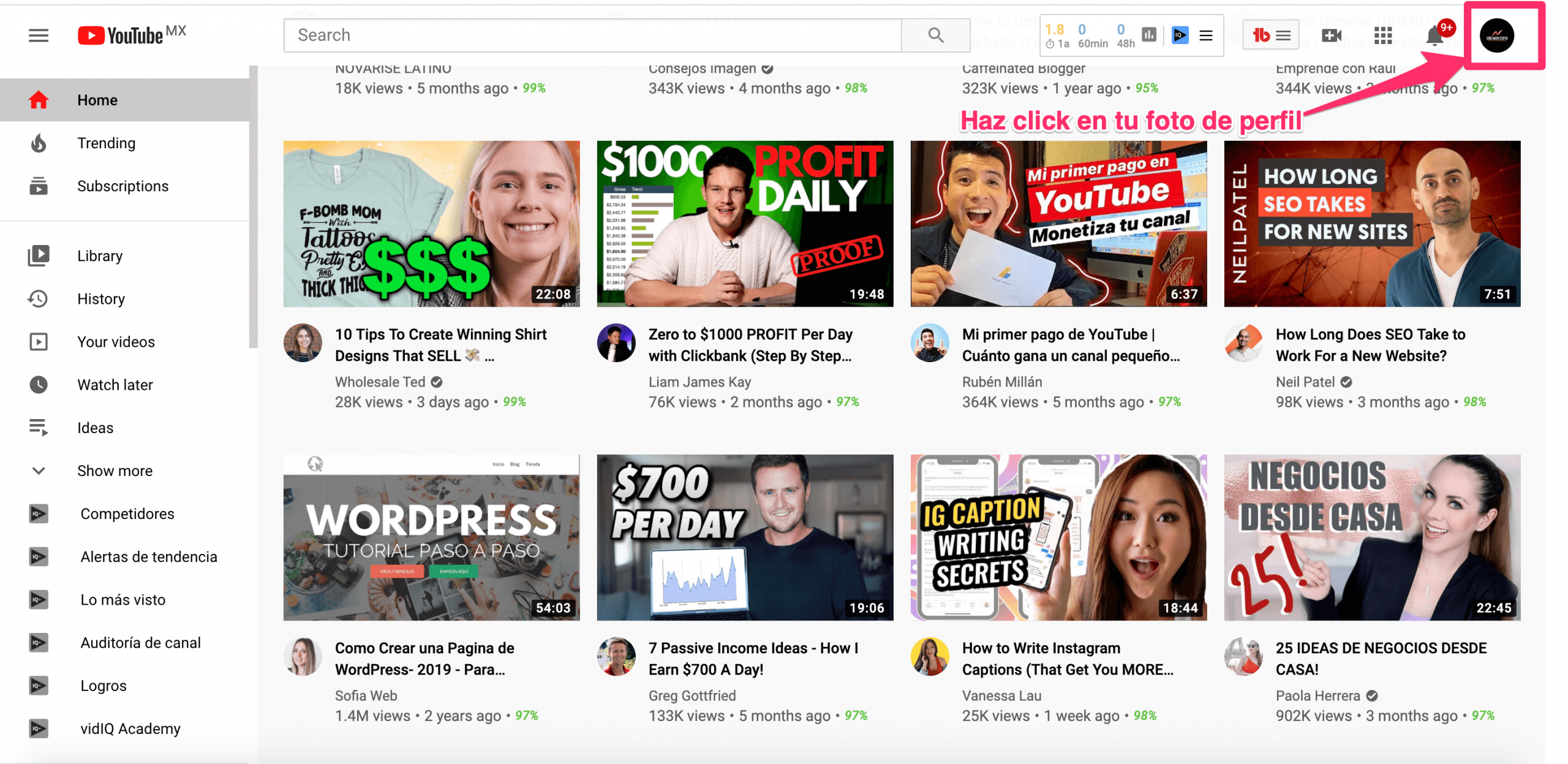Screen dimensions: 1568x764
Task: Click the vidIQ blue extension icon
Action: (x=1180, y=35)
